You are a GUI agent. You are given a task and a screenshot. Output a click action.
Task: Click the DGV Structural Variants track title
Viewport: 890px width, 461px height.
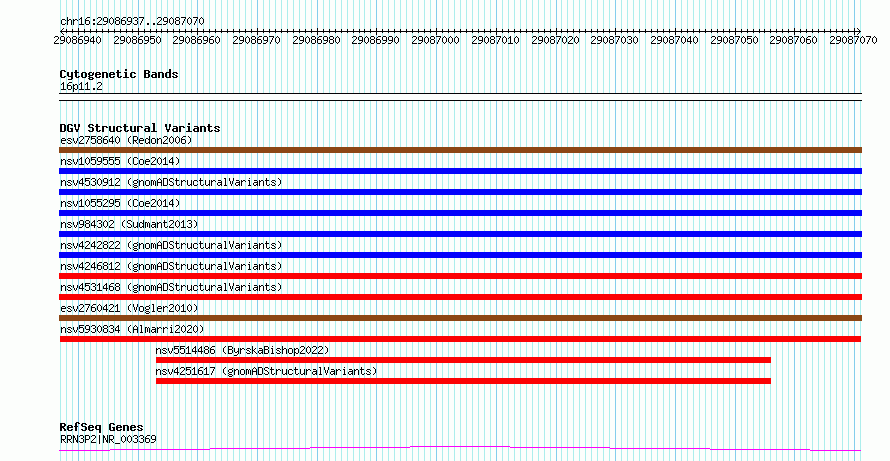(140, 128)
